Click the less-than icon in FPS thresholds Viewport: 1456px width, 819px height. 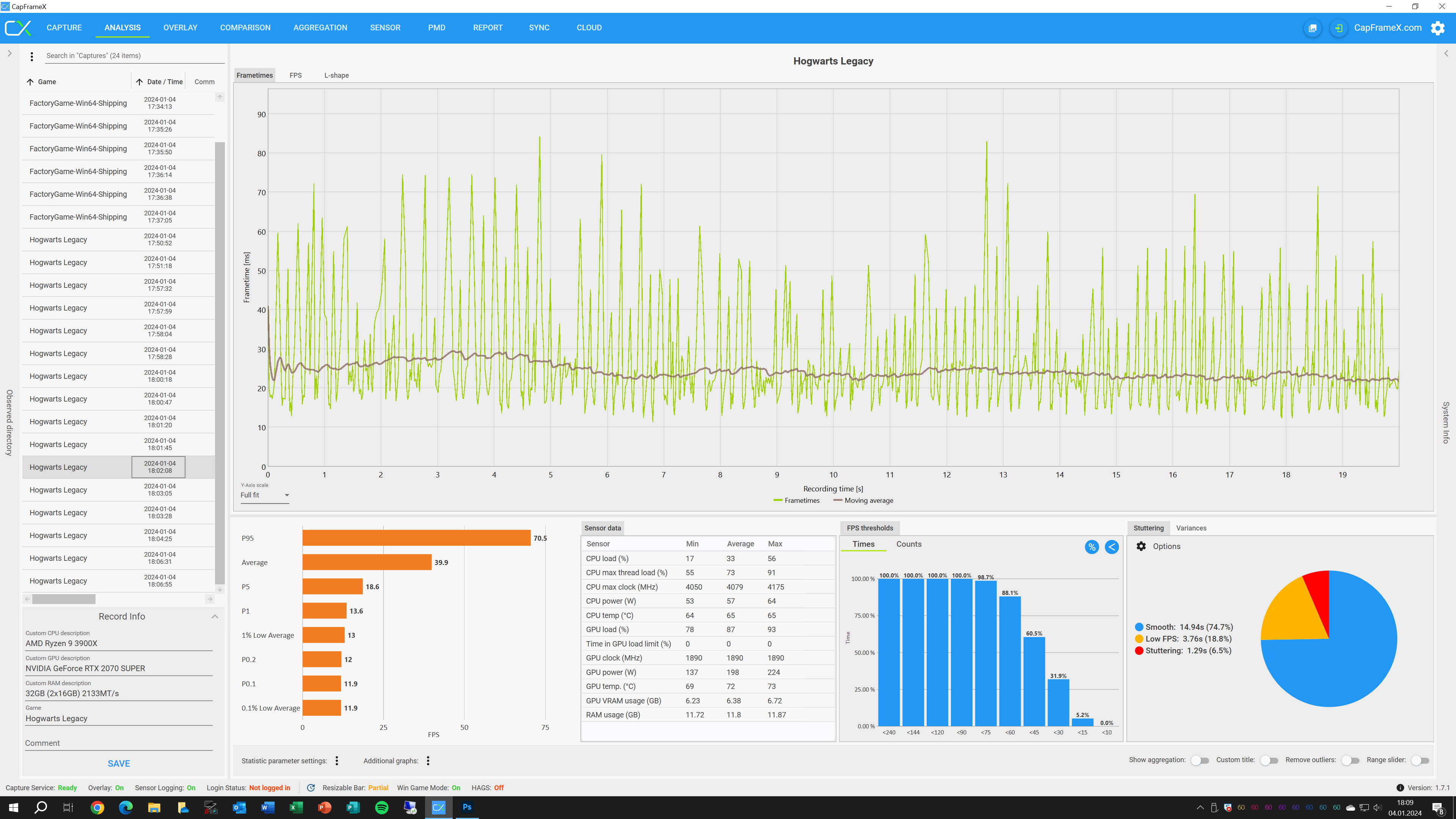coord(1111,546)
